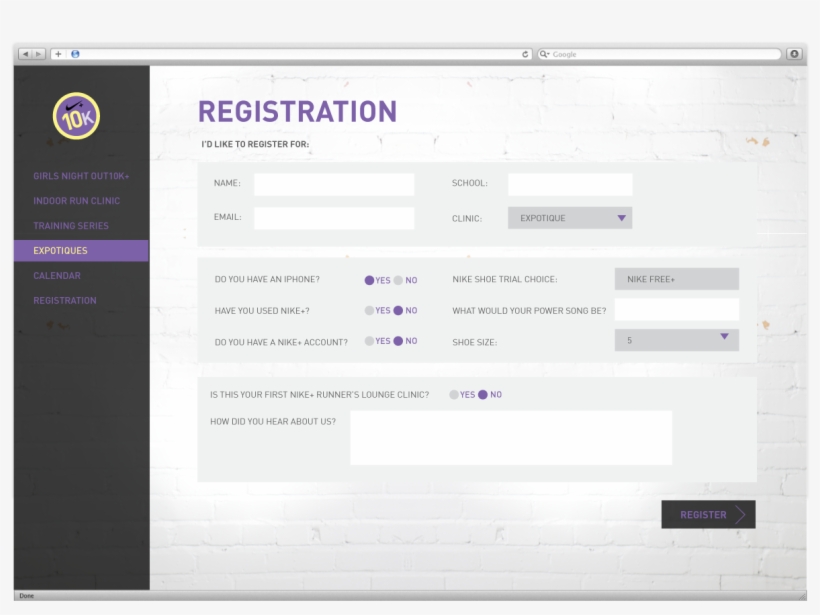Select Yes for Nike+ account question
This screenshot has width=820, height=615.
pyautogui.click(x=369, y=341)
